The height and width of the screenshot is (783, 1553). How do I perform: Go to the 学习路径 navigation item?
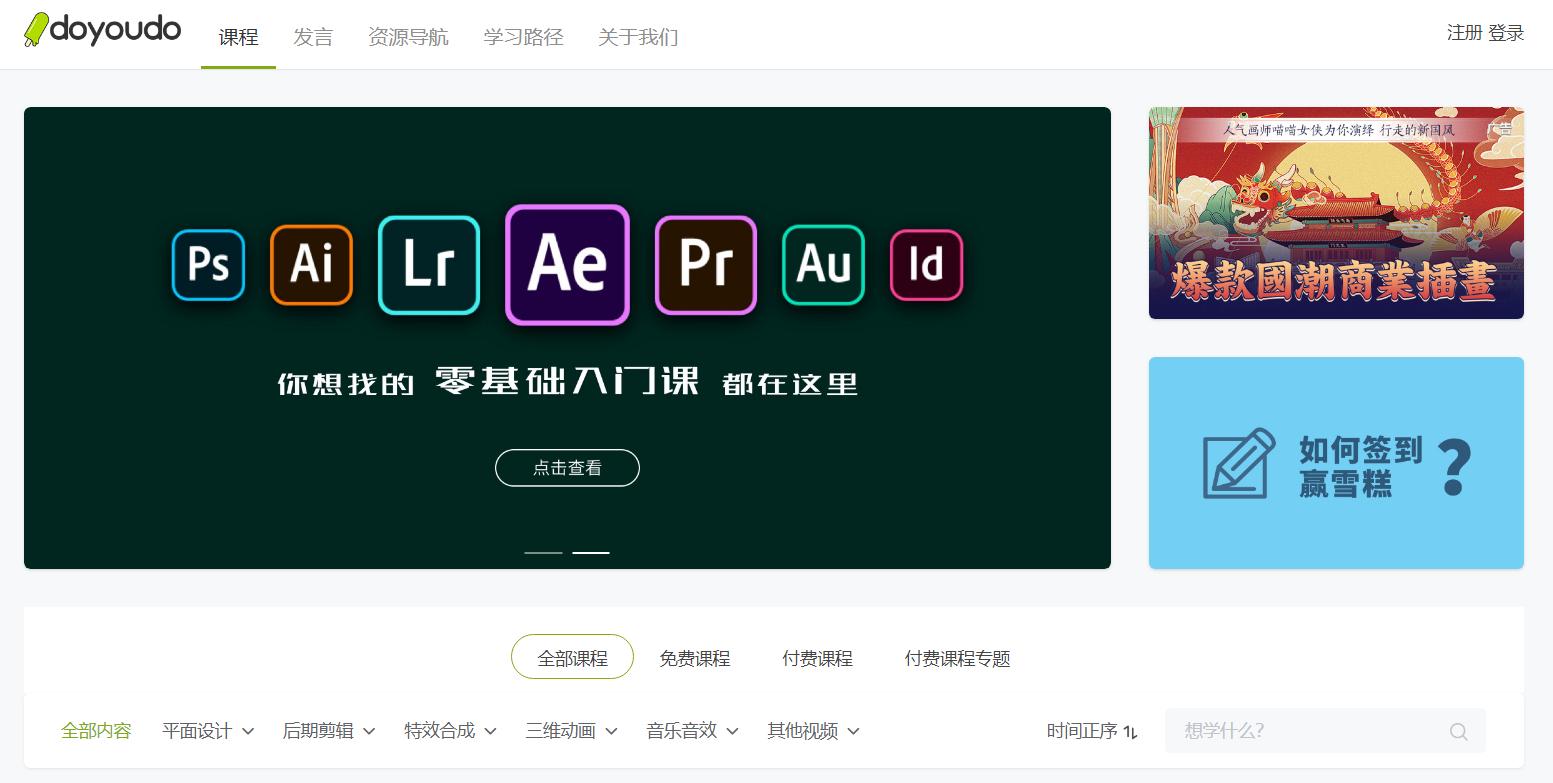tap(523, 36)
